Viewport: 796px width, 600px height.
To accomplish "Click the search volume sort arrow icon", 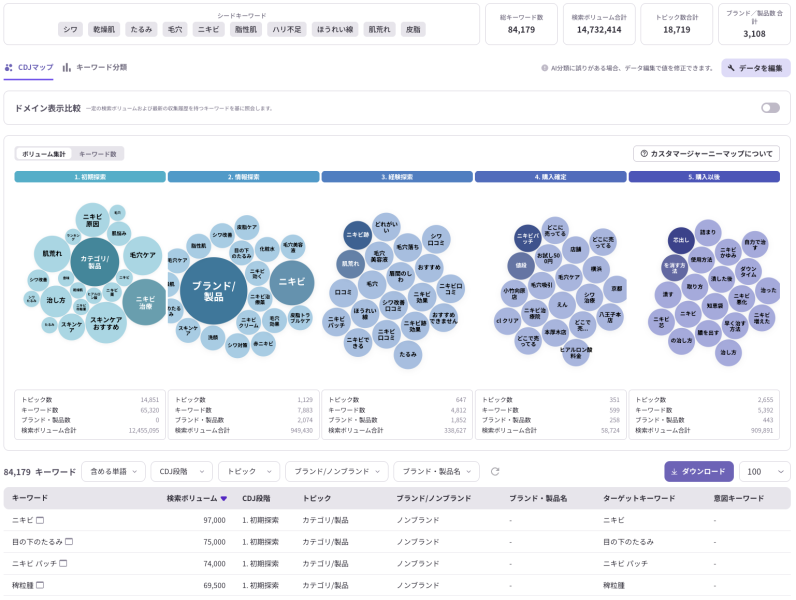I will (x=224, y=498).
